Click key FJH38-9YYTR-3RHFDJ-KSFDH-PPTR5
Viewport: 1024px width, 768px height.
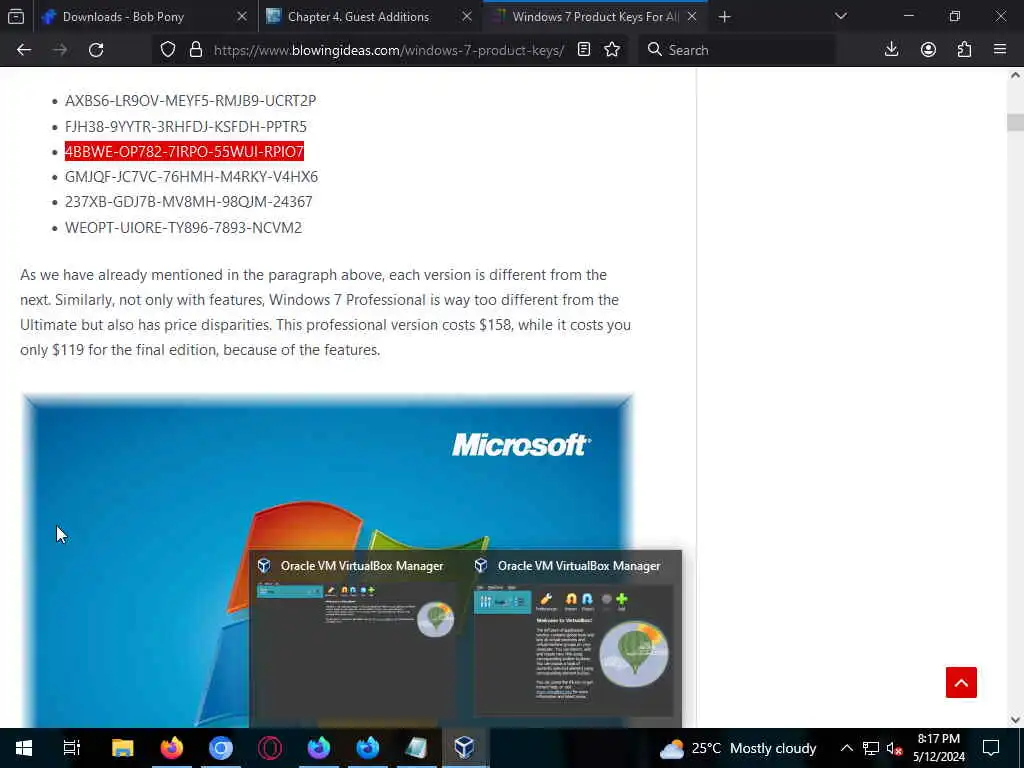185,126
